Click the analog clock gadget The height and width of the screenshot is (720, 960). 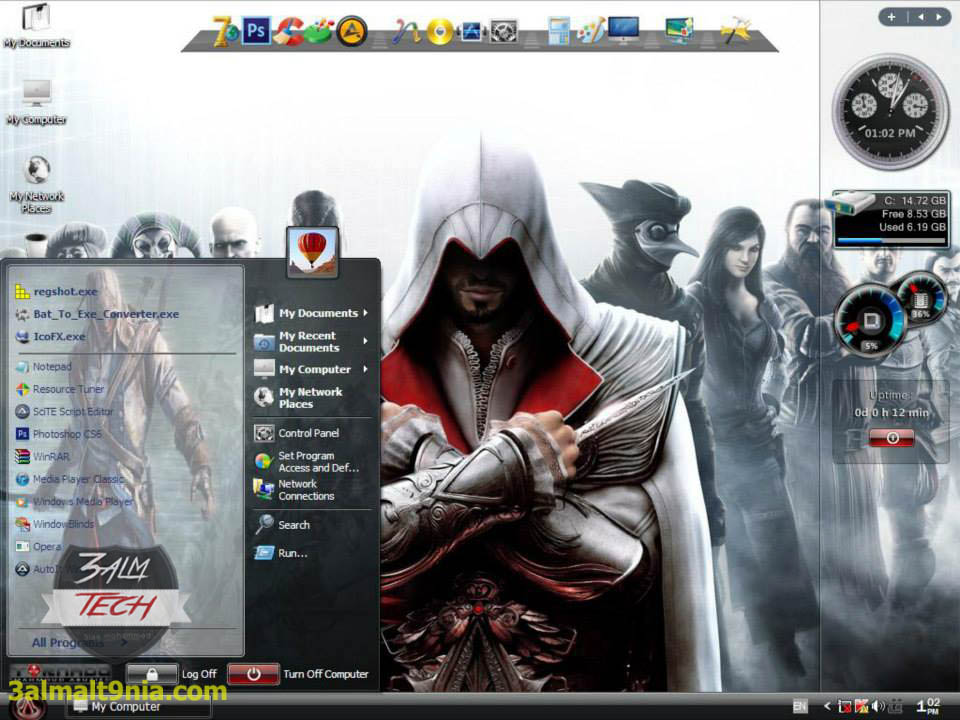coord(890,112)
